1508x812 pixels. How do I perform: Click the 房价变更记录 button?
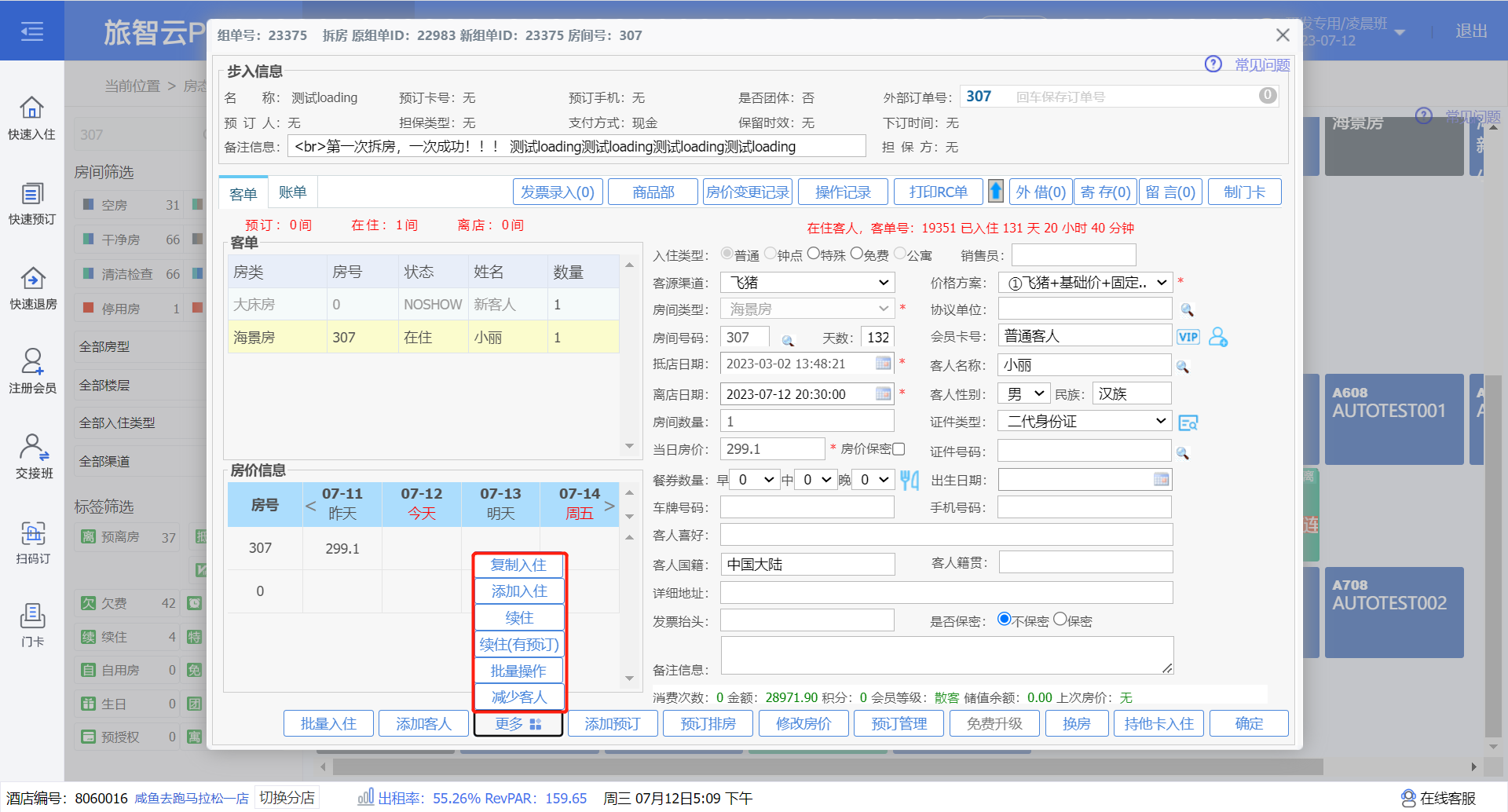(748, 192)
